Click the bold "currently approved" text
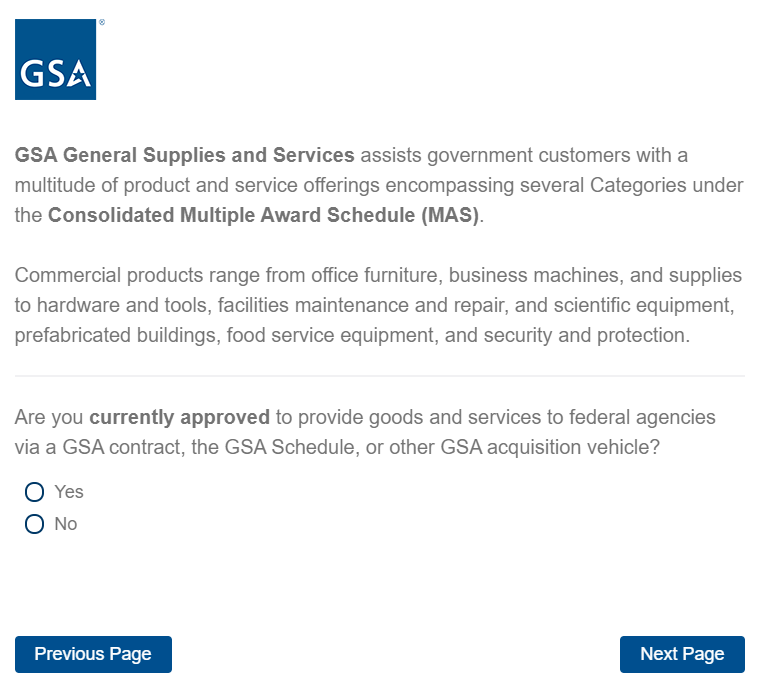This screenshot has height=696, width=771. 179,417
